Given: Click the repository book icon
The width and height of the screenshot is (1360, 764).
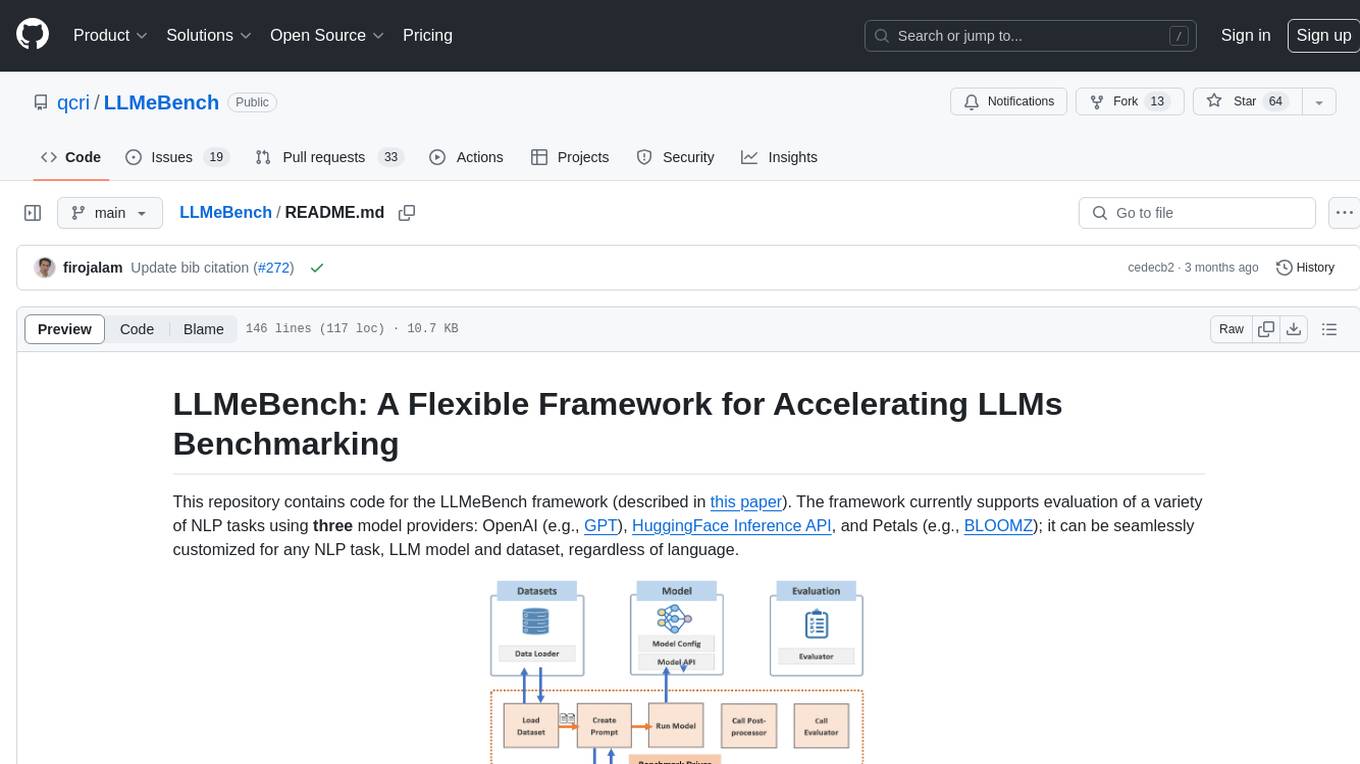Looking at the screenshot, I should [41, 102].
